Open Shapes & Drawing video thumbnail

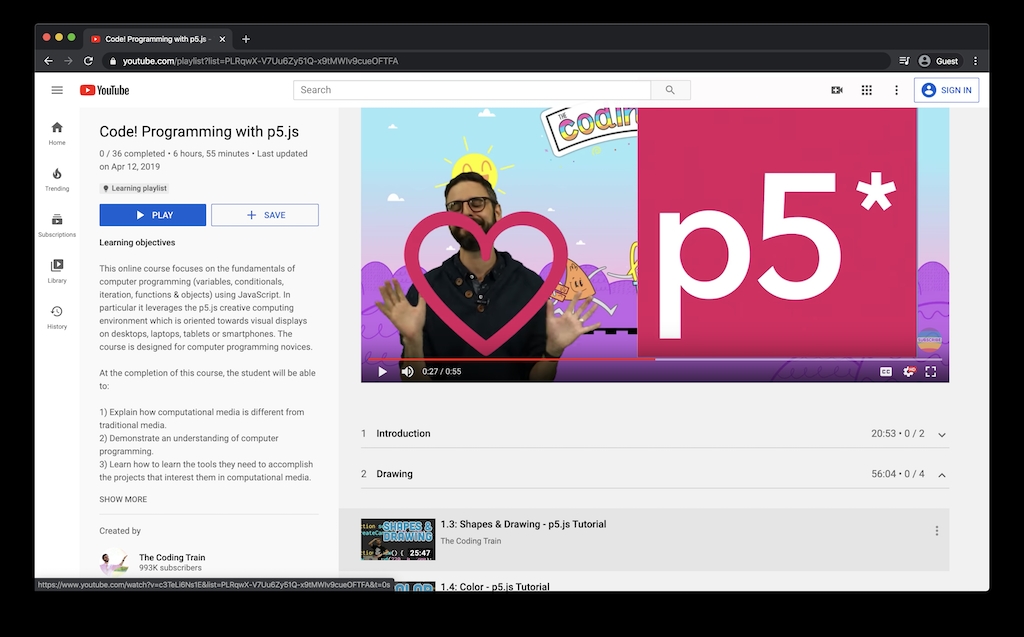[398, 539]
